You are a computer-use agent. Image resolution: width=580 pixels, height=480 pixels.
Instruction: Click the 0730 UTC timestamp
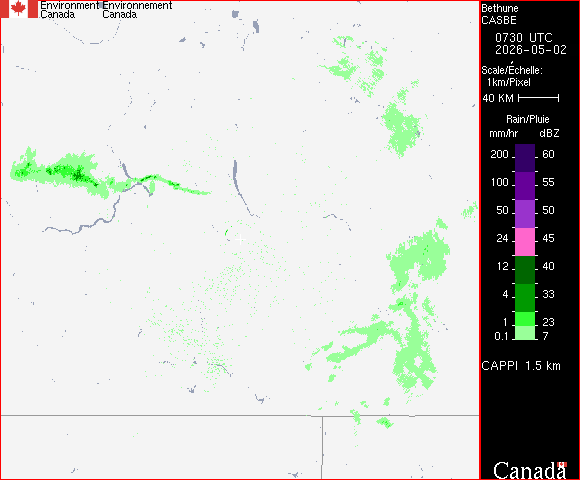523,38
